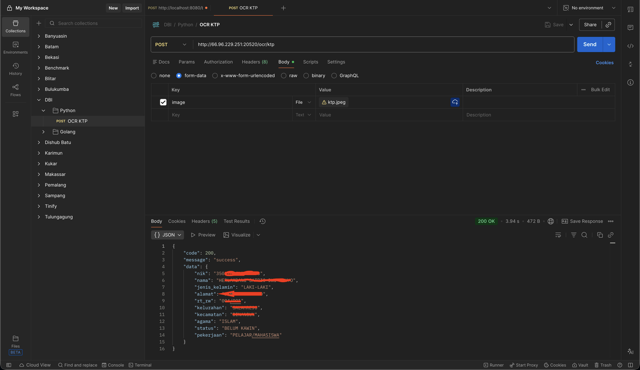Open the response Test Results tab
This screenshot has width=640, height=370.
236,221
